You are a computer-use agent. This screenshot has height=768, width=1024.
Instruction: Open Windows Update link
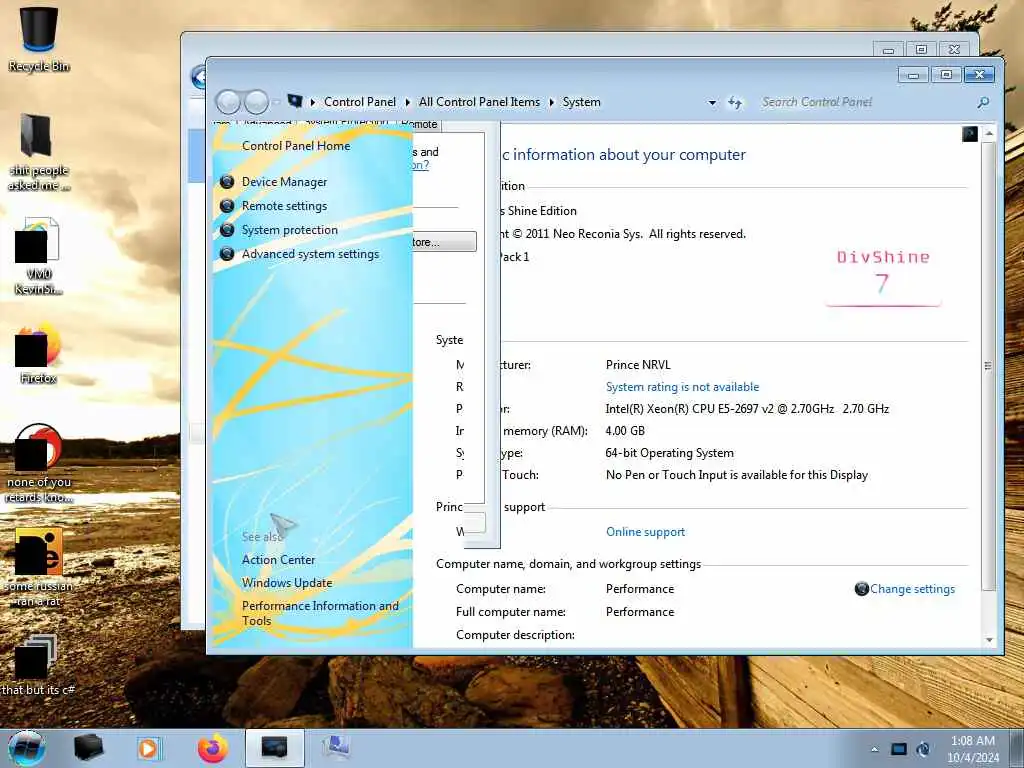pyautogui.click(x=287, y=583)
